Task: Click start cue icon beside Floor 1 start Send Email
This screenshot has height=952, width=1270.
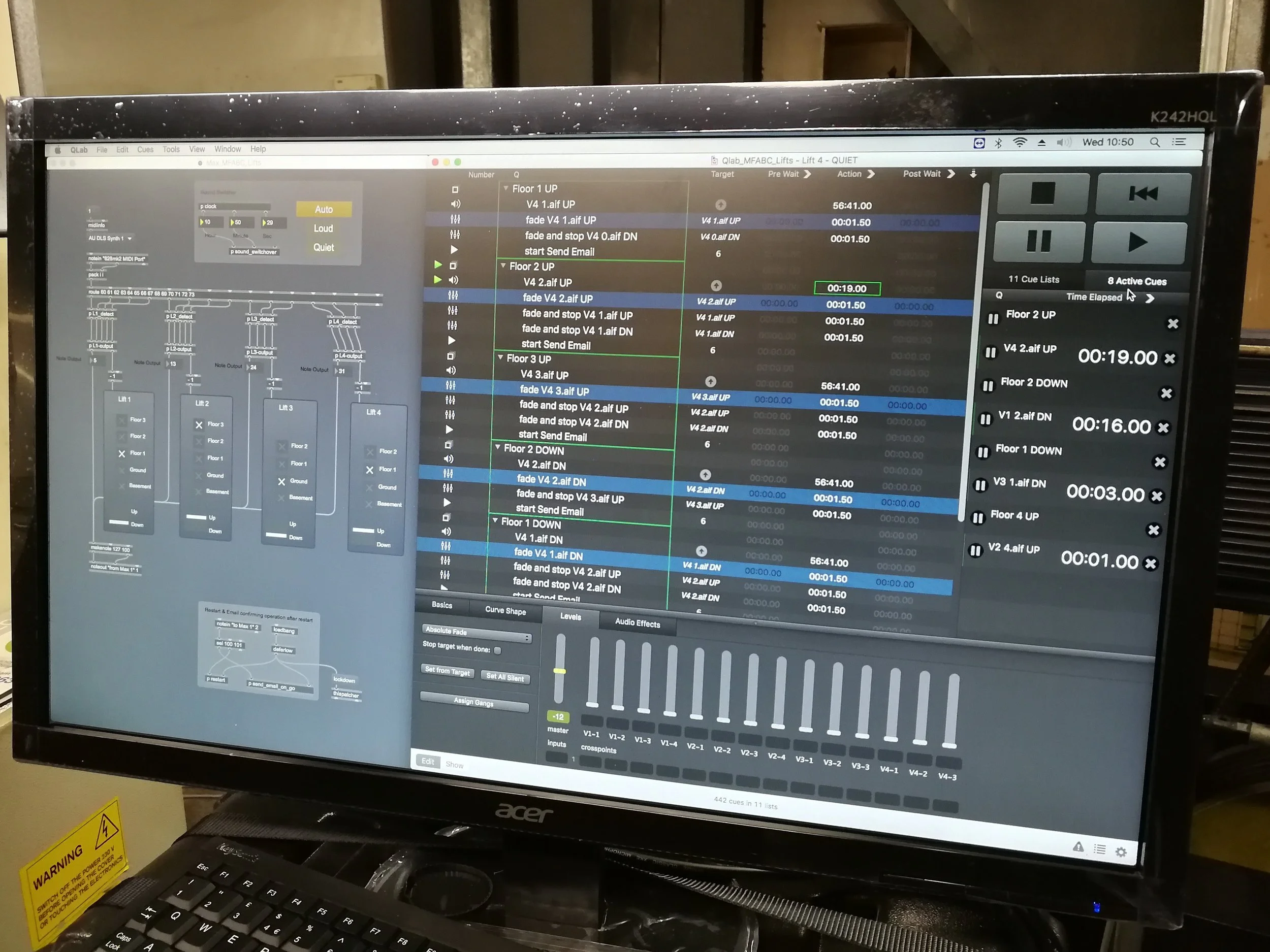Action: click(x=454, y=250)
